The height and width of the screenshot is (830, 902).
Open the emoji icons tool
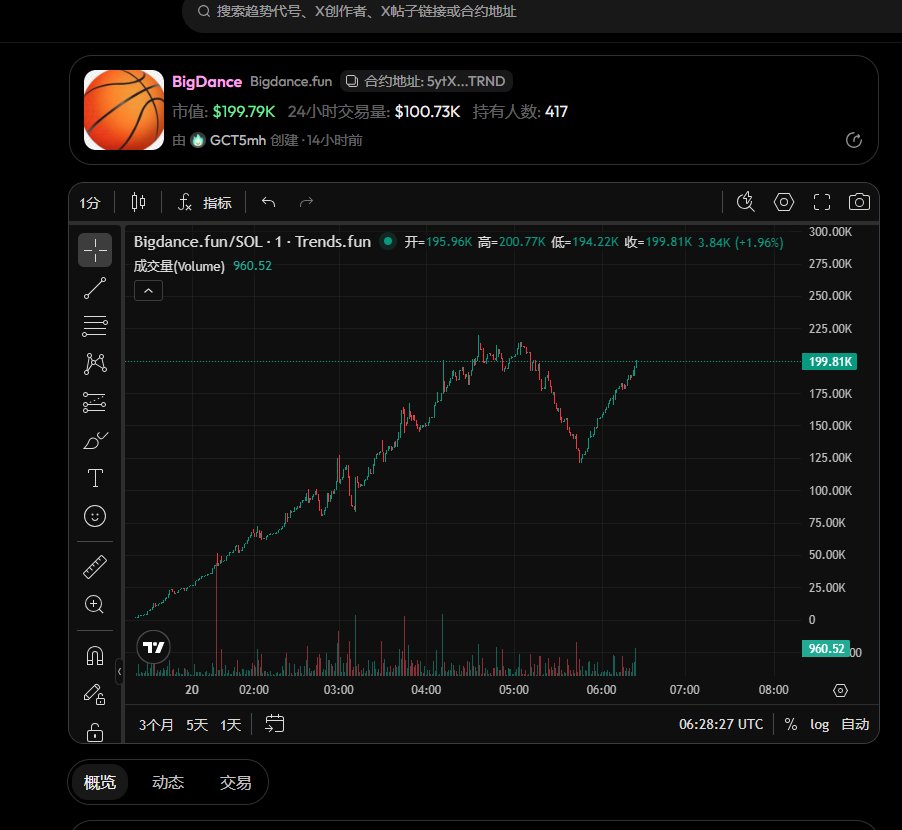(x=95, y=516)
